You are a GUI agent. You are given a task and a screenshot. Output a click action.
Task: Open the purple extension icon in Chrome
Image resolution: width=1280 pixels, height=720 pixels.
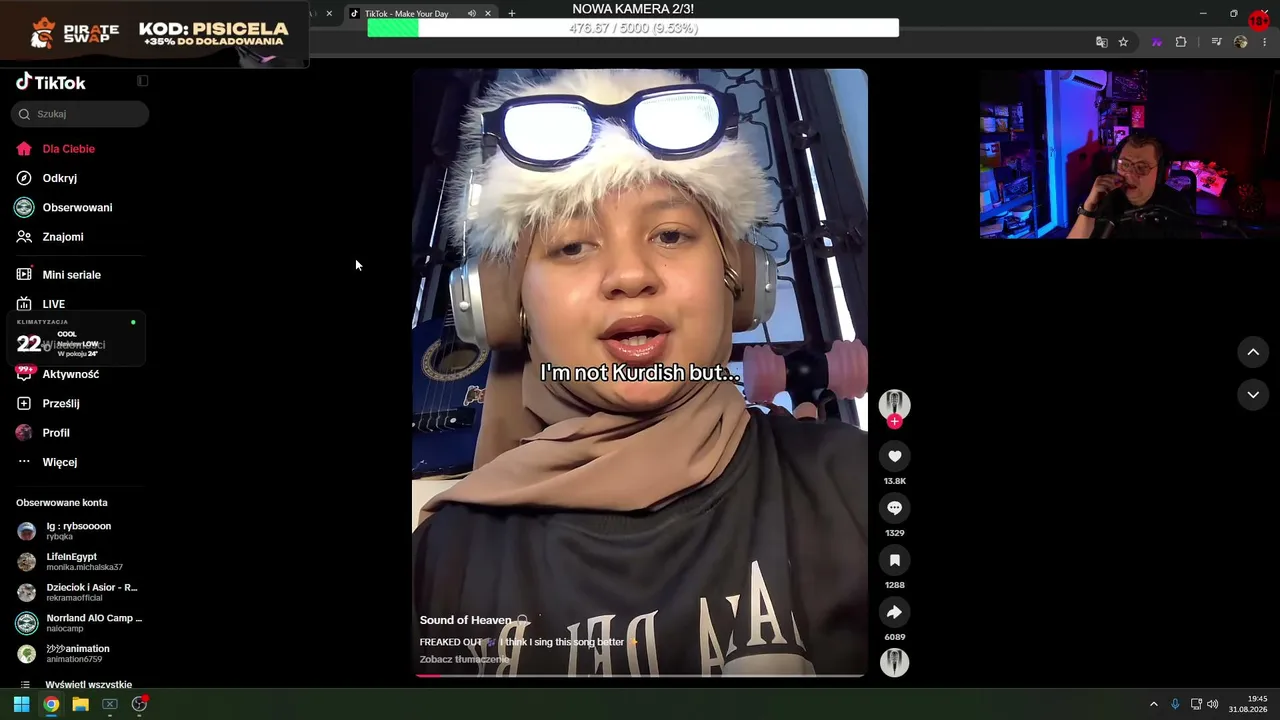click(1157, 42)
